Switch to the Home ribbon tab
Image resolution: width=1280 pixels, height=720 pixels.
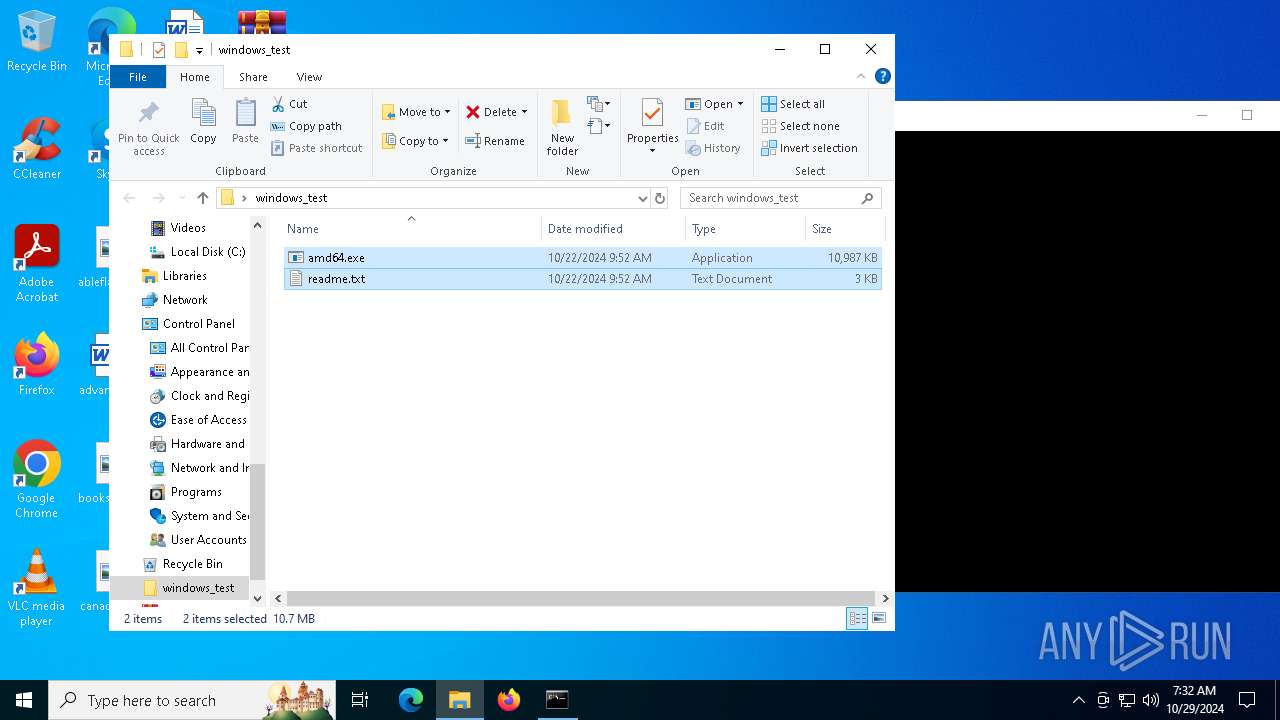(x=195, y=77)
